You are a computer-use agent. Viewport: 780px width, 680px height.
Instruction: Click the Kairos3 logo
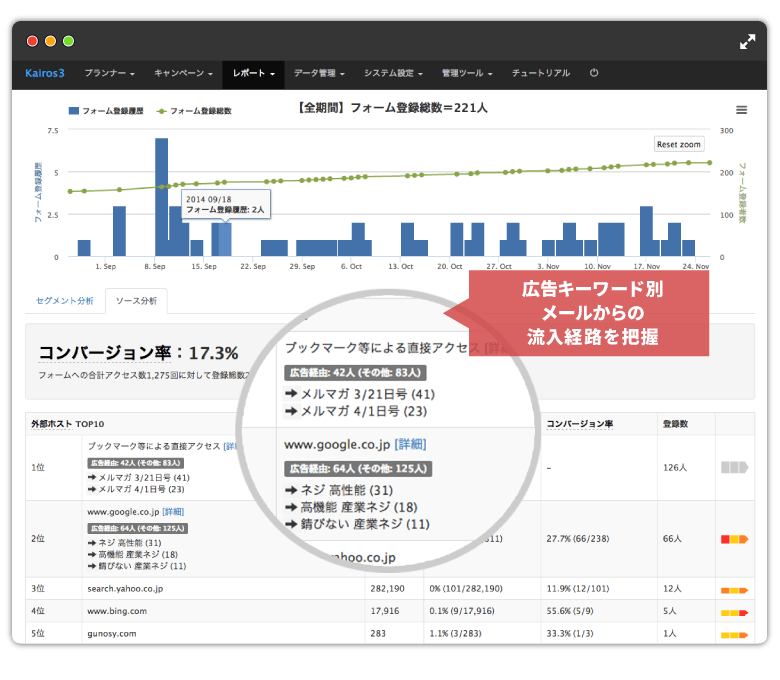[45, 73]
